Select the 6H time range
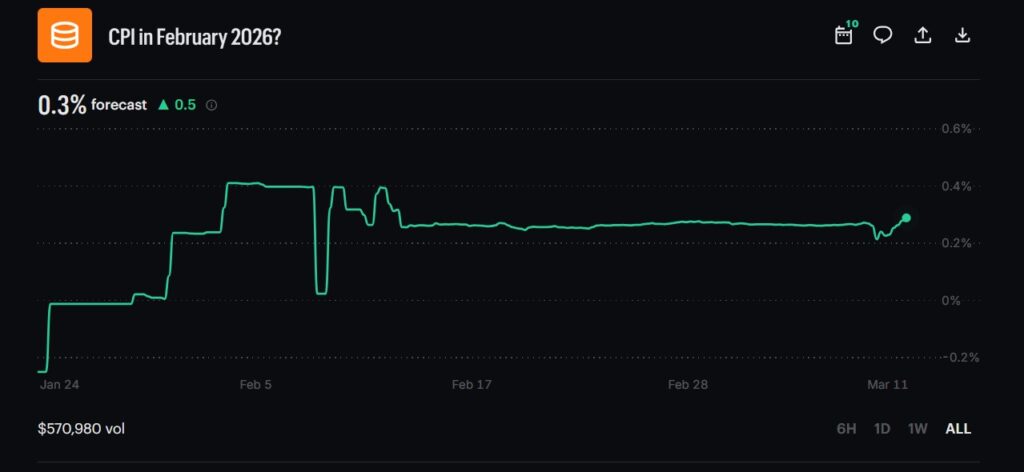 (x=846, y=429)
